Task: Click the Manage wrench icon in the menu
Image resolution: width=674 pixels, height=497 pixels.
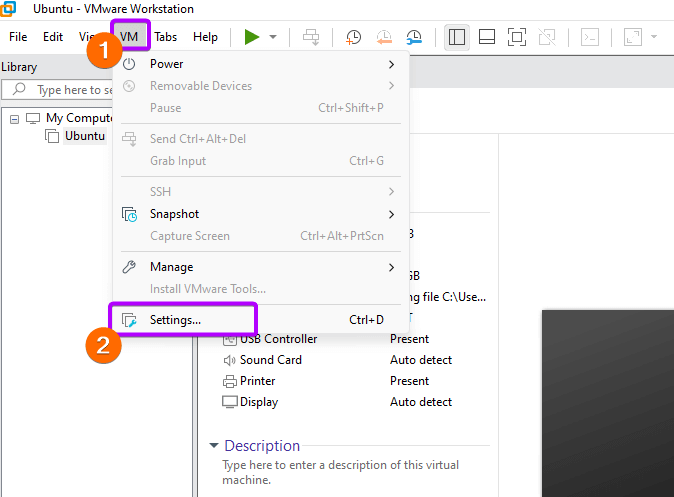Action: coord(129,267)
